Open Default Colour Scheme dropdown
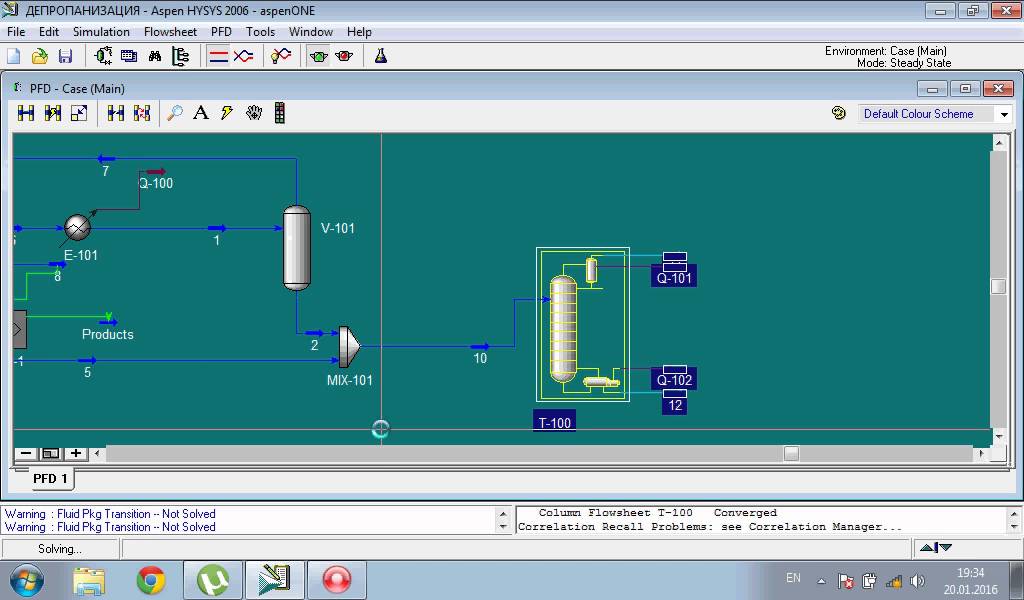 point(1004,114)
